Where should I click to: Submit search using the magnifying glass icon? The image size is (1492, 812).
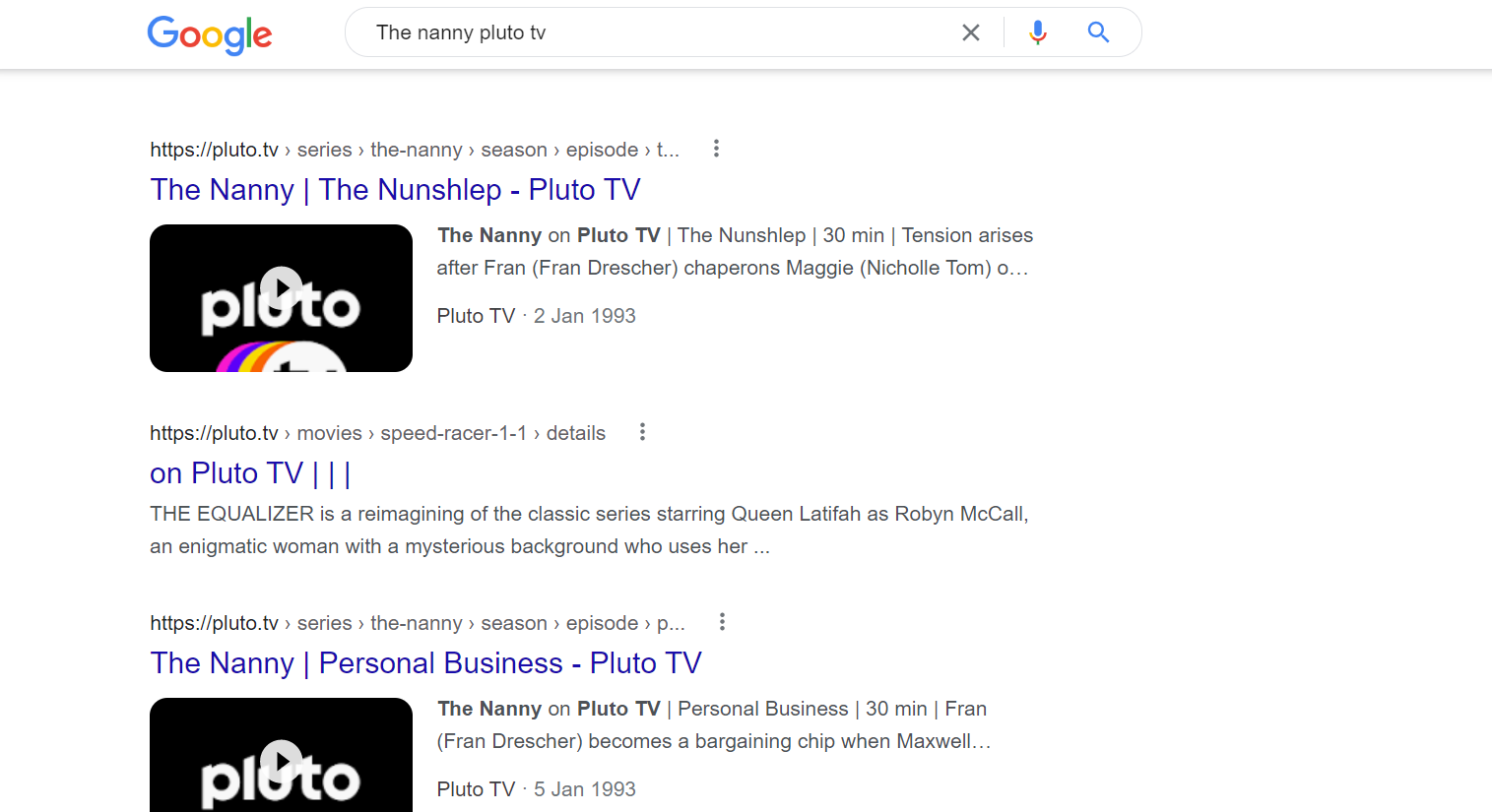tap(1098, 32)
